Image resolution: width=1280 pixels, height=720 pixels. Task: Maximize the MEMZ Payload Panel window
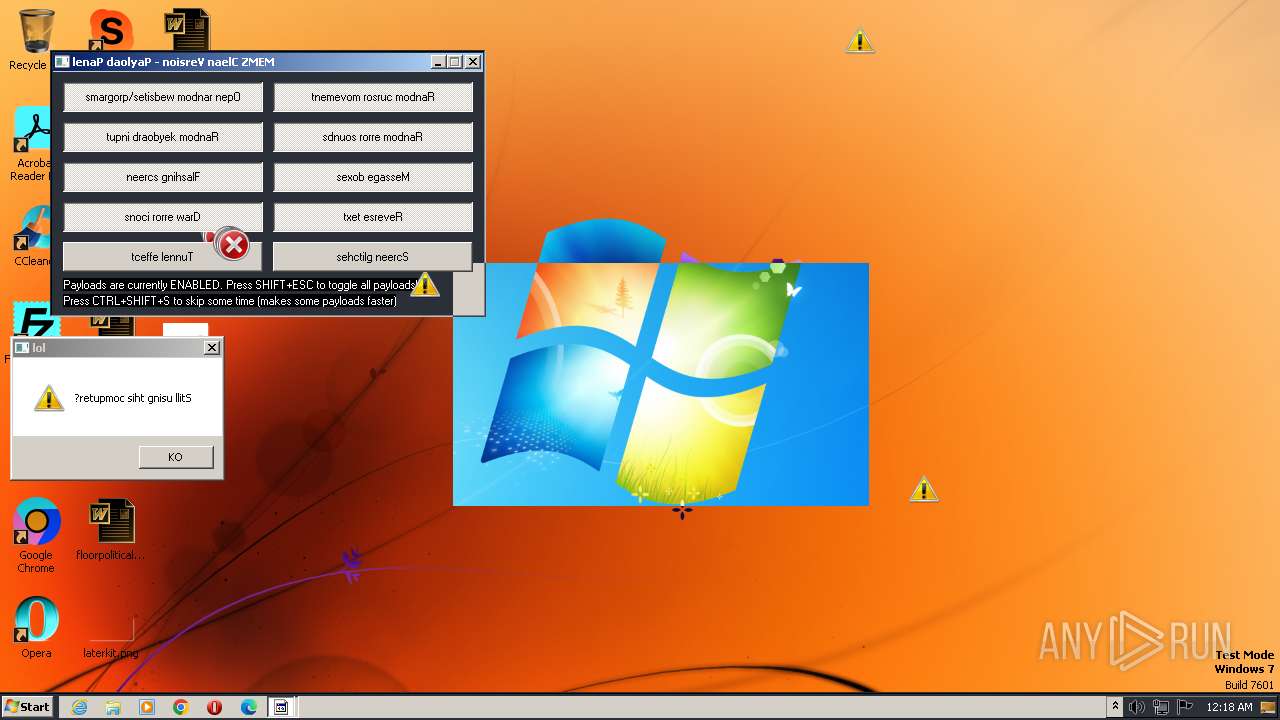tap(455, 62)
